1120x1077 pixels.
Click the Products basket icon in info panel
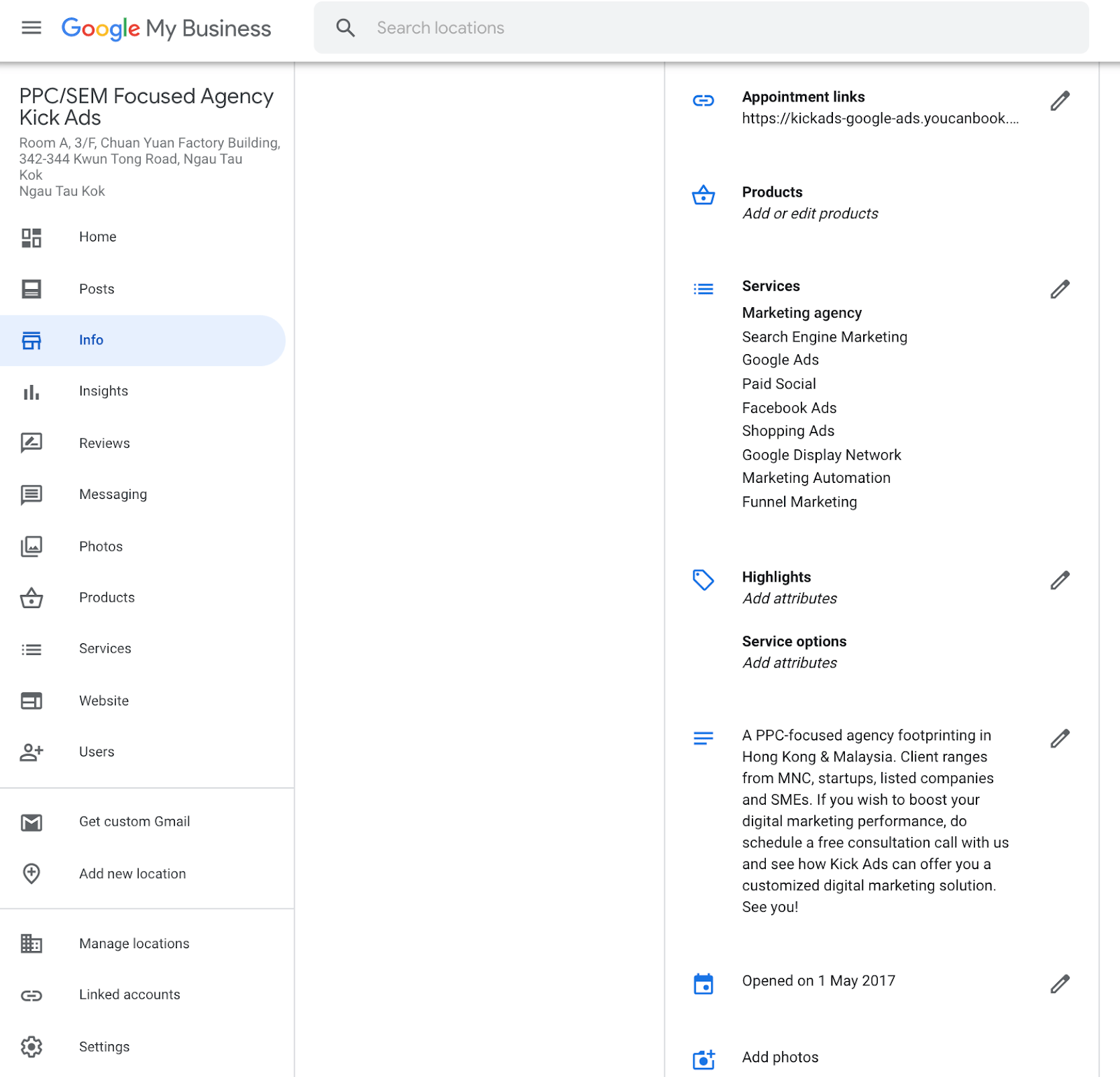[x=703, y=195]
